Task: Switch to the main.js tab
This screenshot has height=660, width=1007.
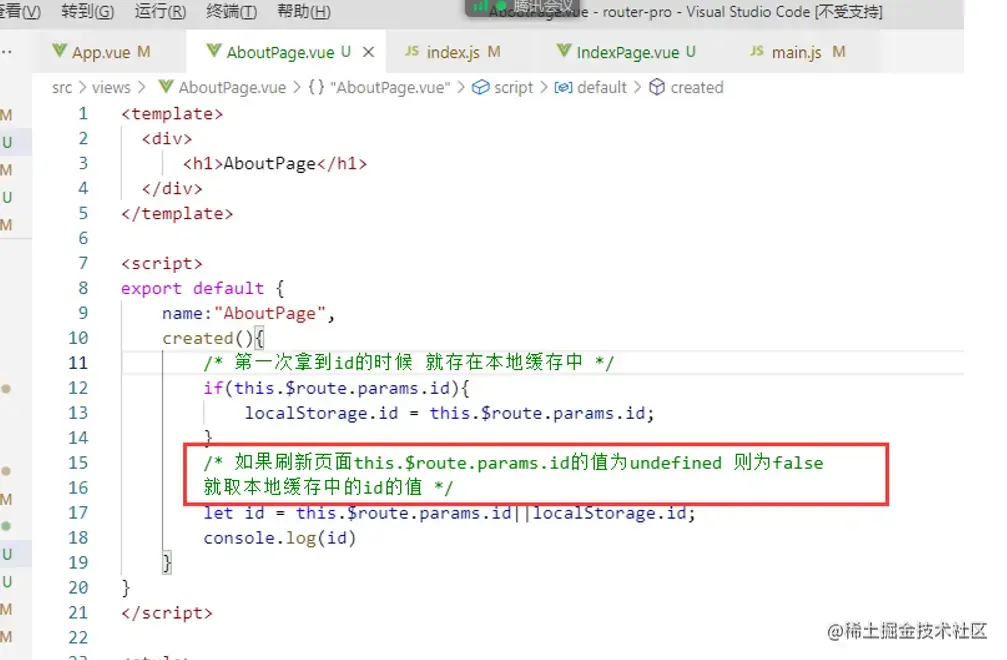Action: pos(796,52)
